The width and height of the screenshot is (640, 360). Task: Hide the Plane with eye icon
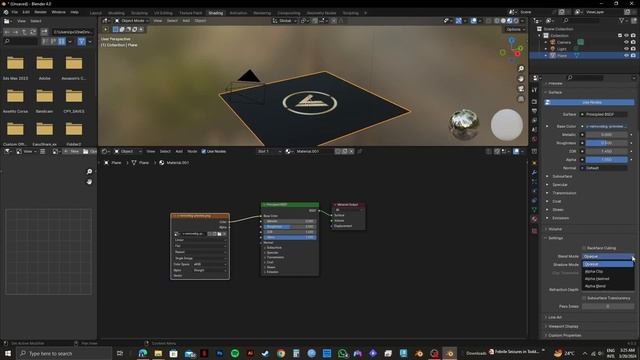pos(626,55)
